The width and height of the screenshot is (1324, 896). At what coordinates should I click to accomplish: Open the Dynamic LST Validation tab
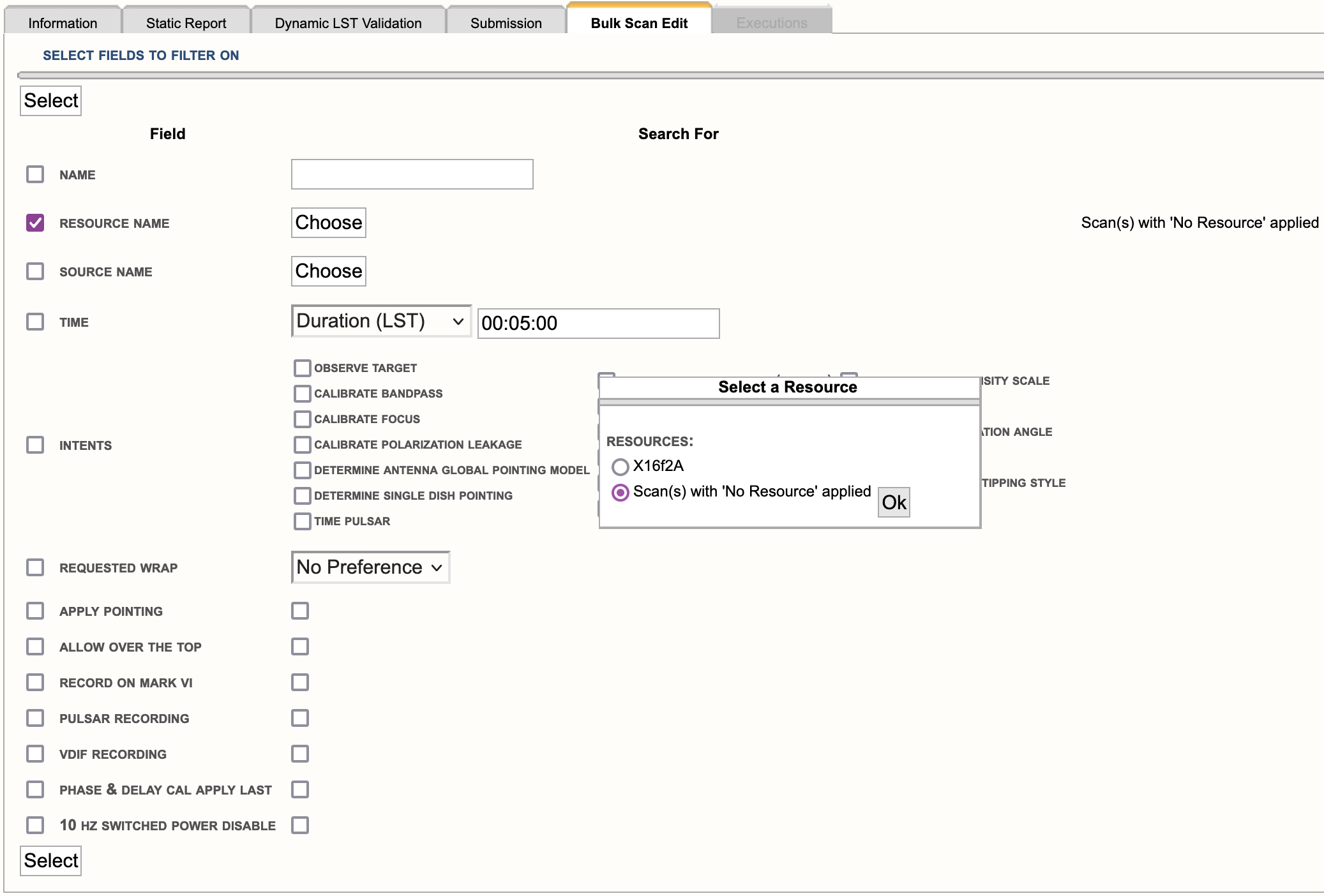(348, 23)
